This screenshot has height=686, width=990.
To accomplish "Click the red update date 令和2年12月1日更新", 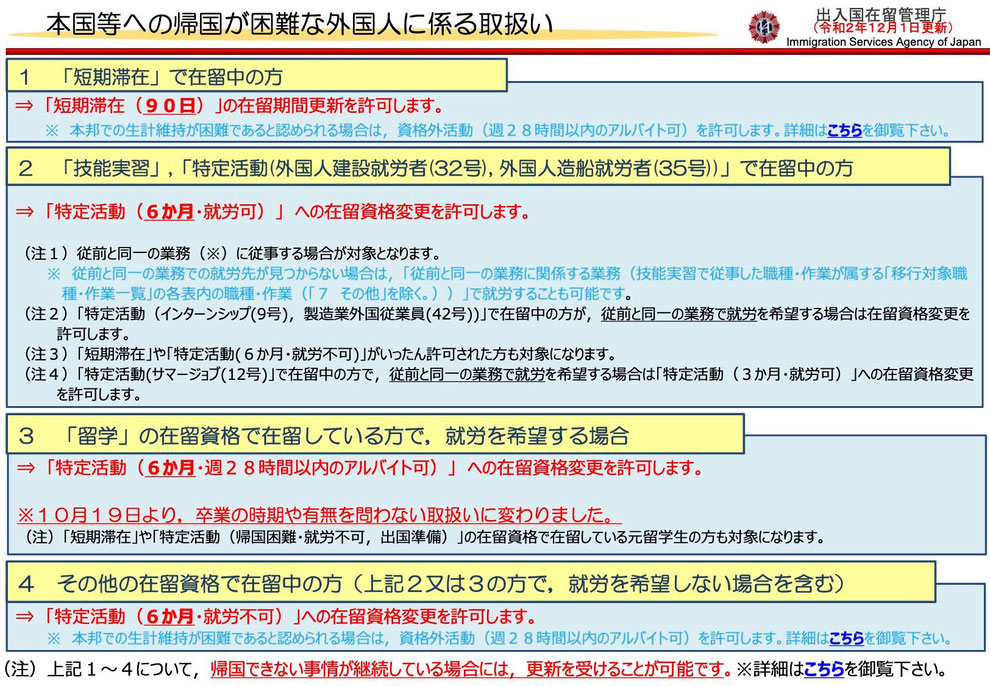I will (882, 27).
